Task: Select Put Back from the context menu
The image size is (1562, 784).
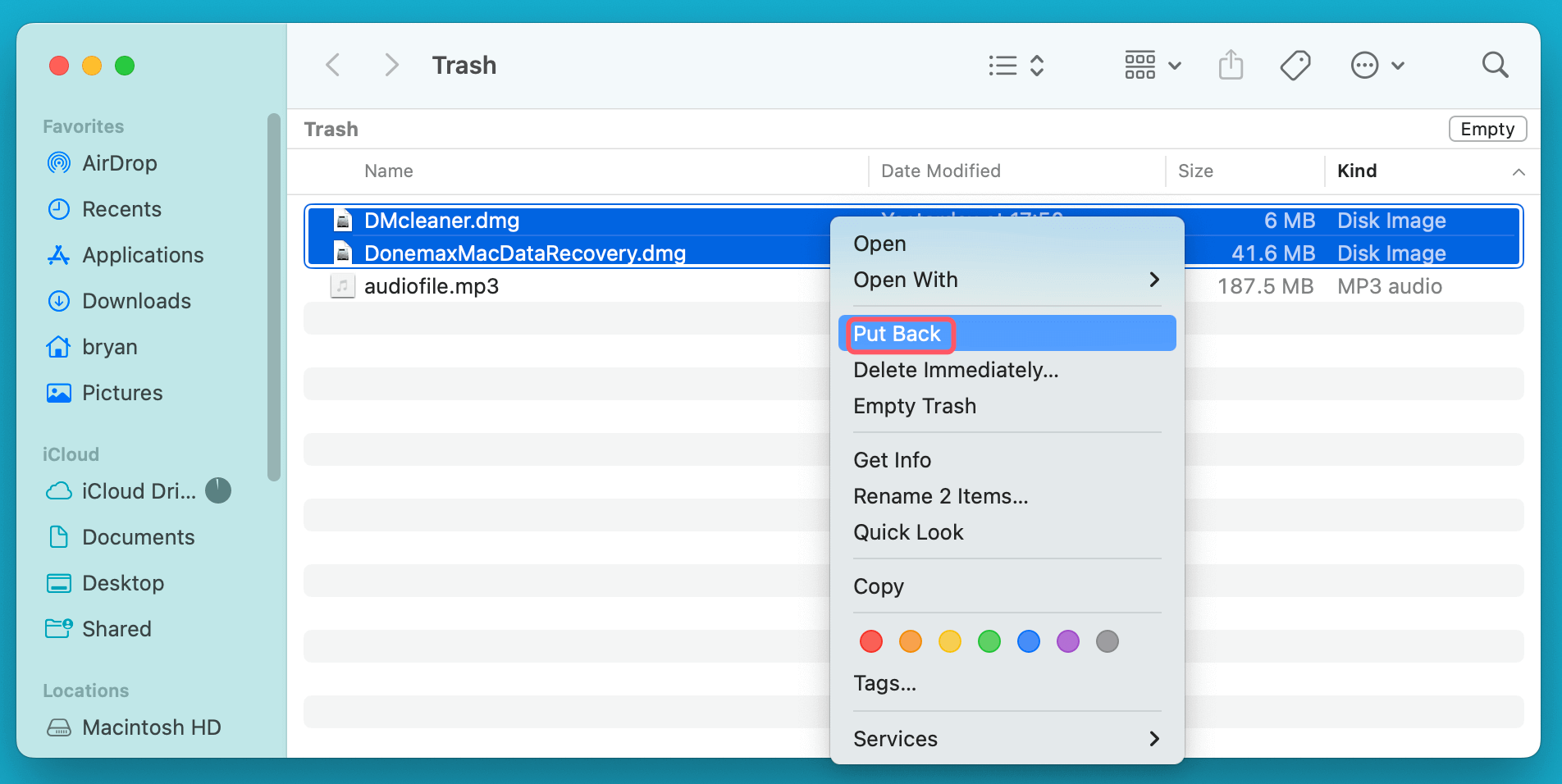Action: tap(897, 334)
